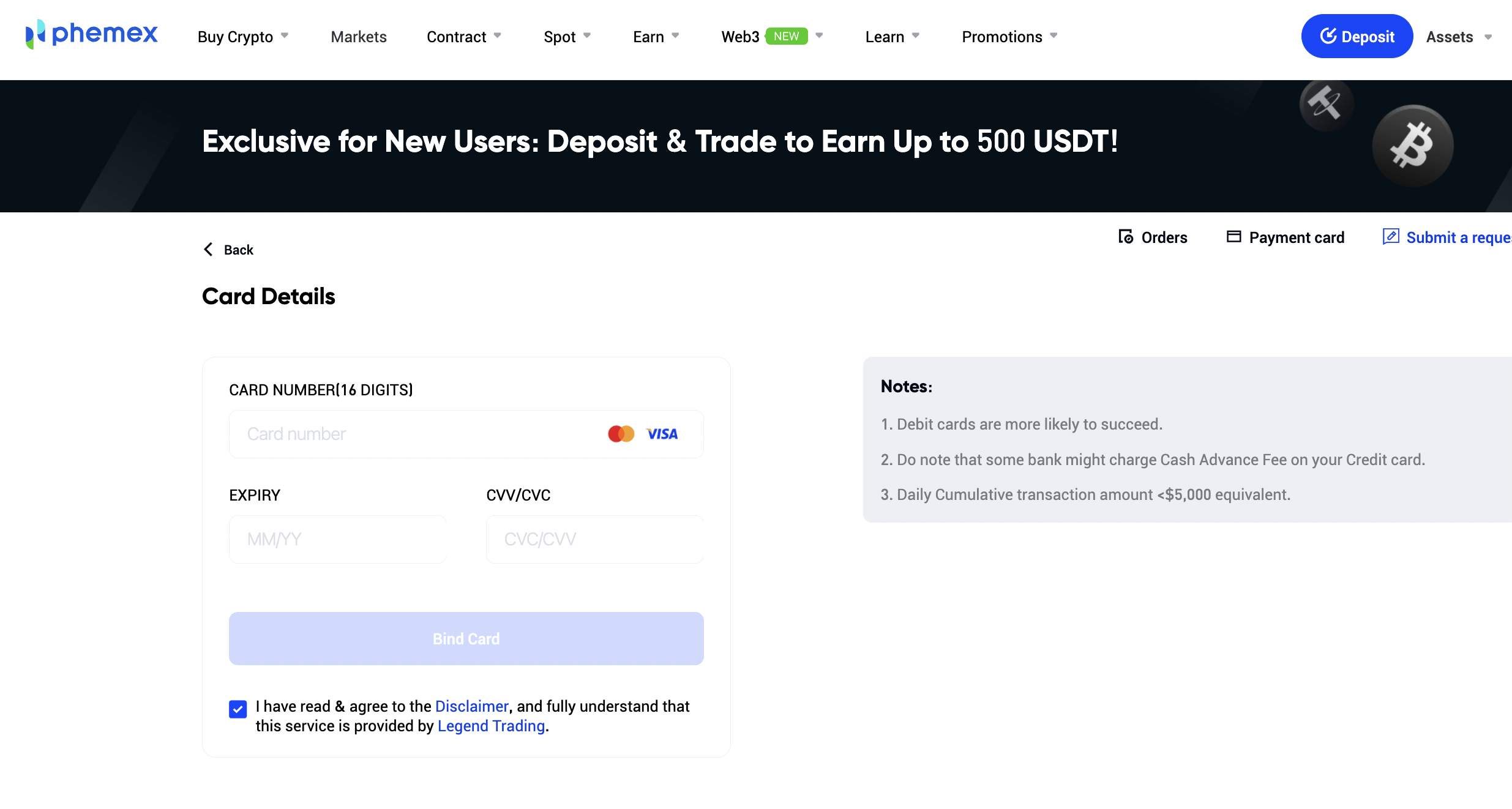Click the MM/YY expiry field
This screenshot has height=809, width=1512.
337,539
